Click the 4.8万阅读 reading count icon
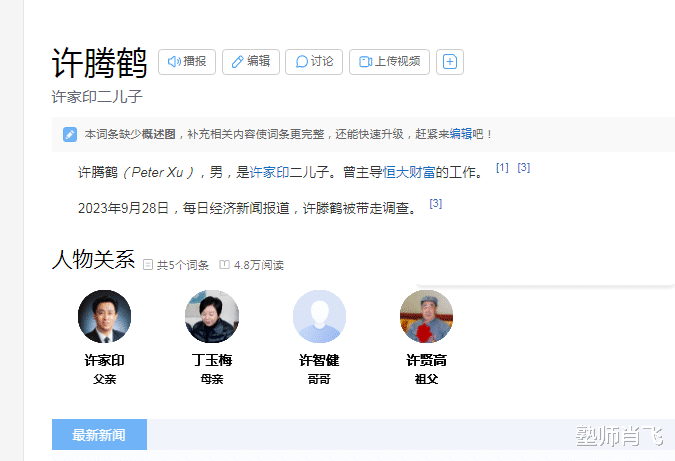 [x=224, y=265]
